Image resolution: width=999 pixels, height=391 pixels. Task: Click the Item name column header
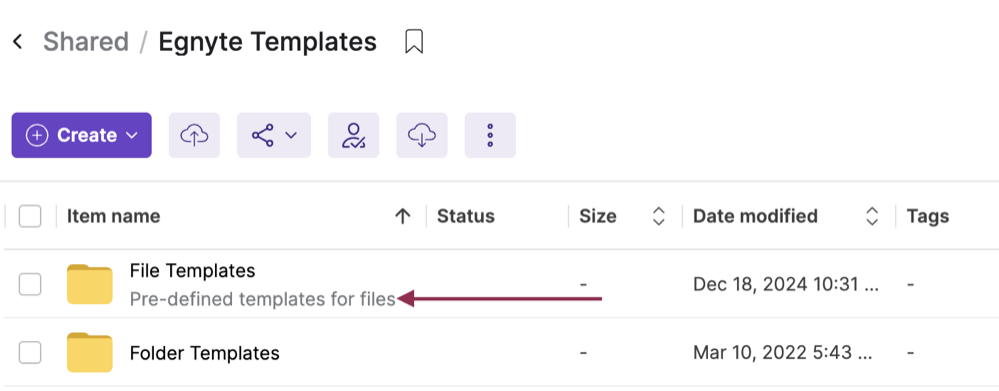[x=113, y=217]
